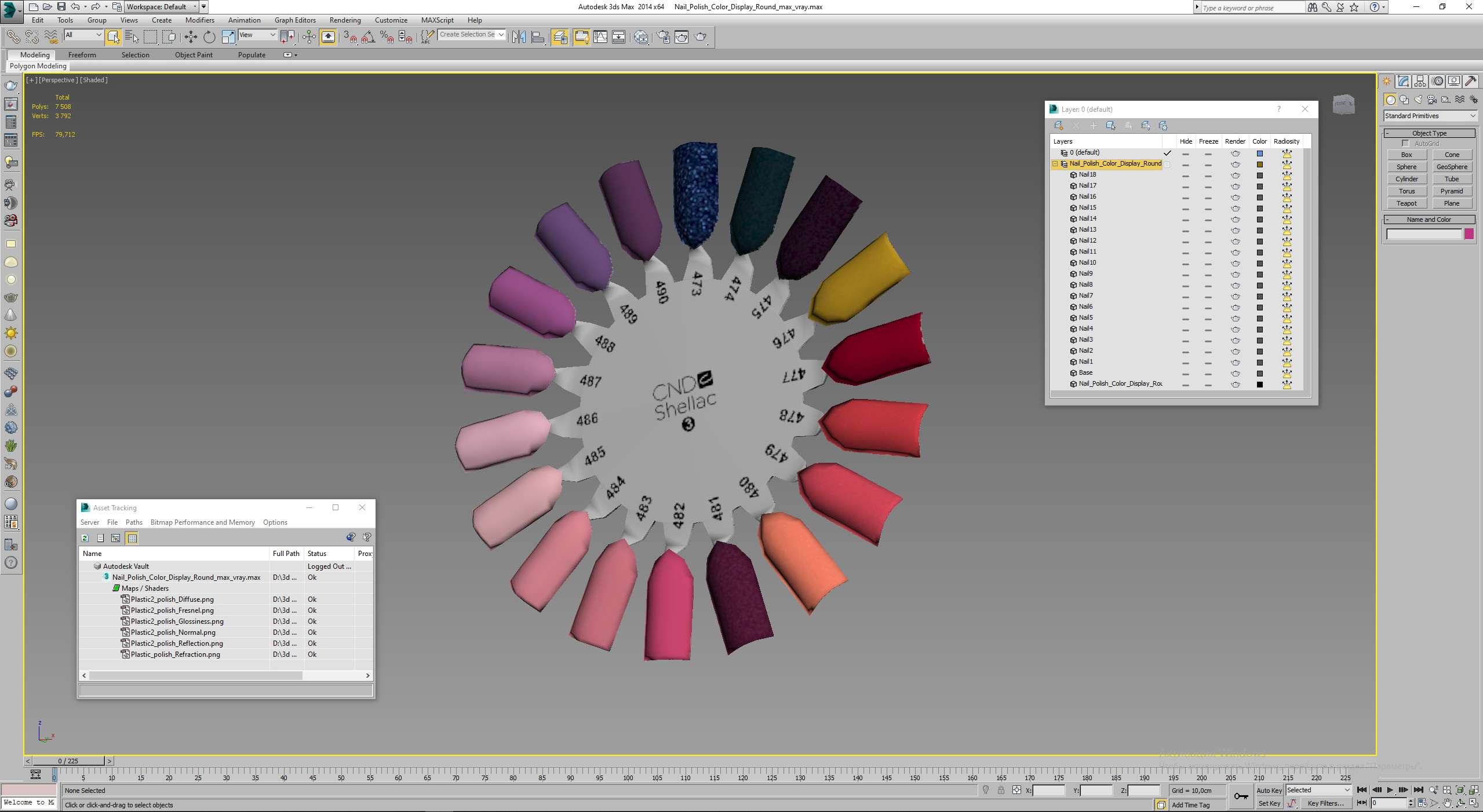1483x812 pixels.
Task: Click the Mirror tool icon
Action: coord(519,37)
